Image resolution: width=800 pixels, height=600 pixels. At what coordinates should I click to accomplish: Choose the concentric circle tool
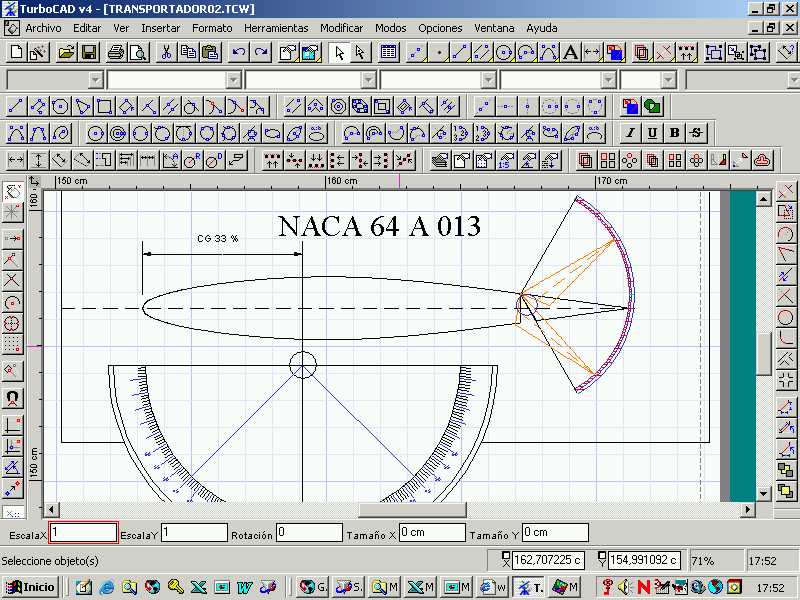[118, 134]
